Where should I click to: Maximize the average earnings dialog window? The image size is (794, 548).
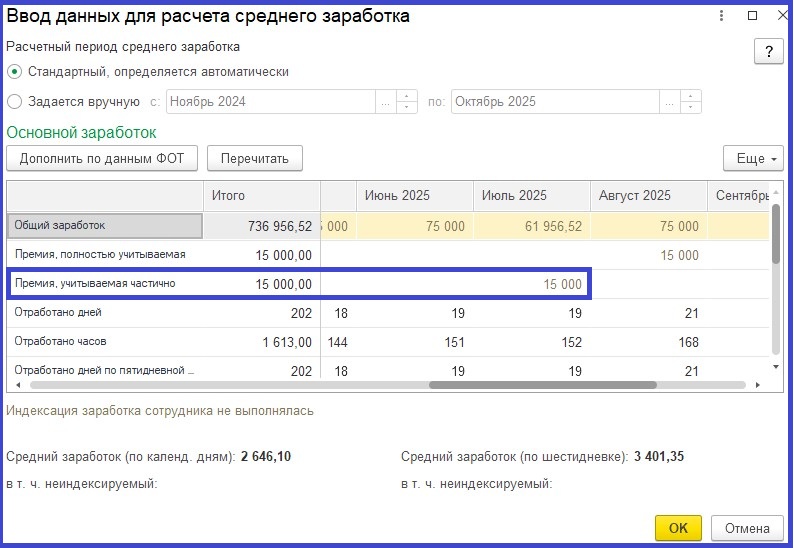(752, 16)
